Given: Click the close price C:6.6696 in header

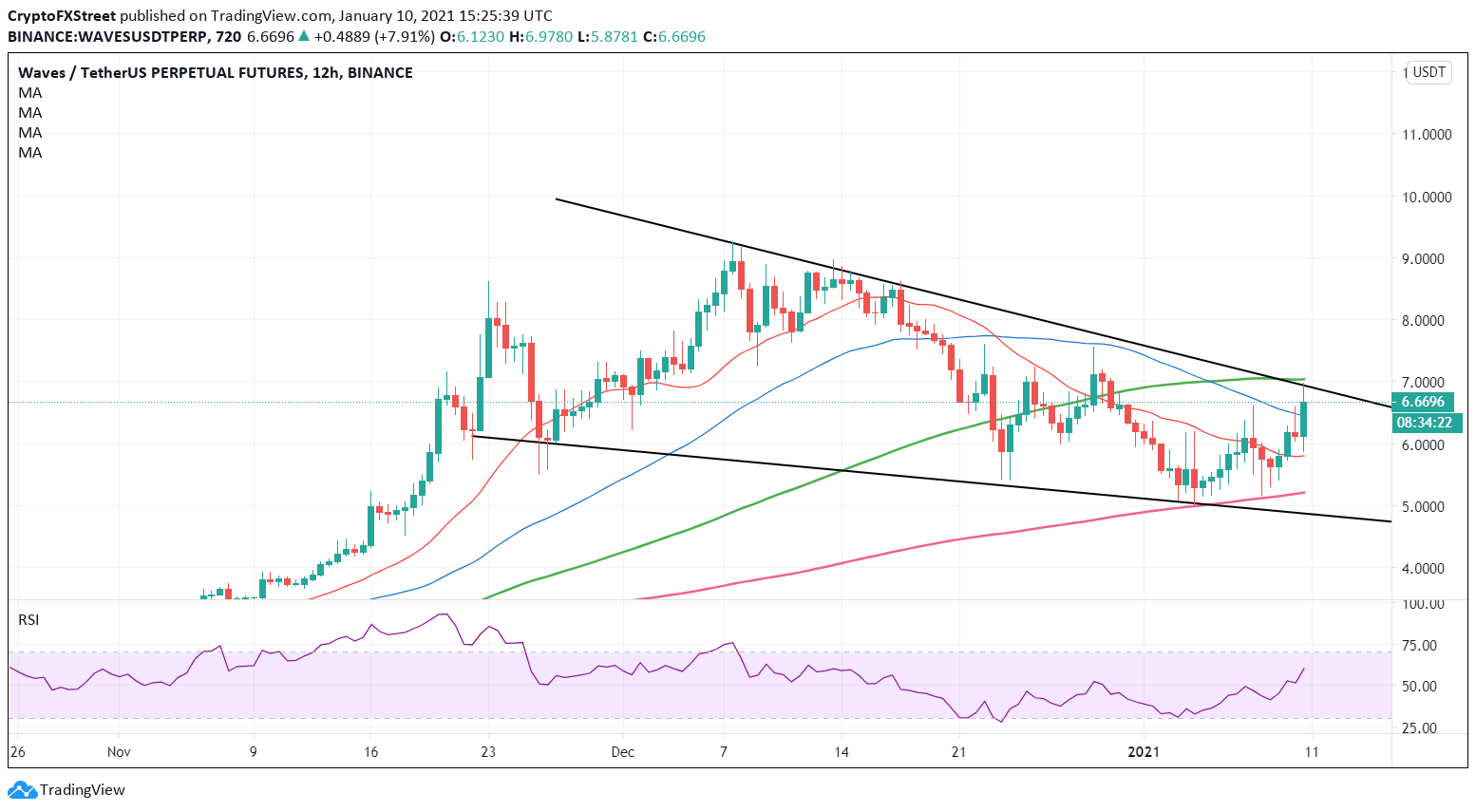Looking at the screenshot, I should [x=673, y=37].
